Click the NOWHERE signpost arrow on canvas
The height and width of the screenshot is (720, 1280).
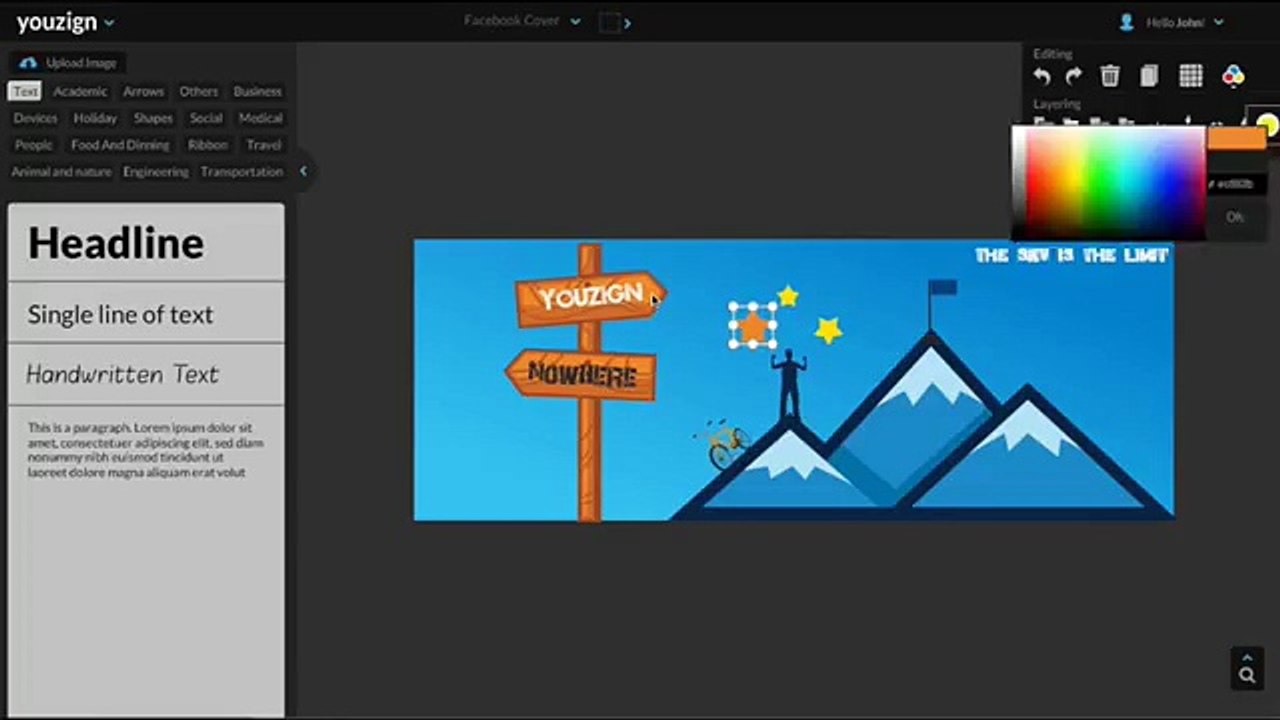tap(581, 374)
